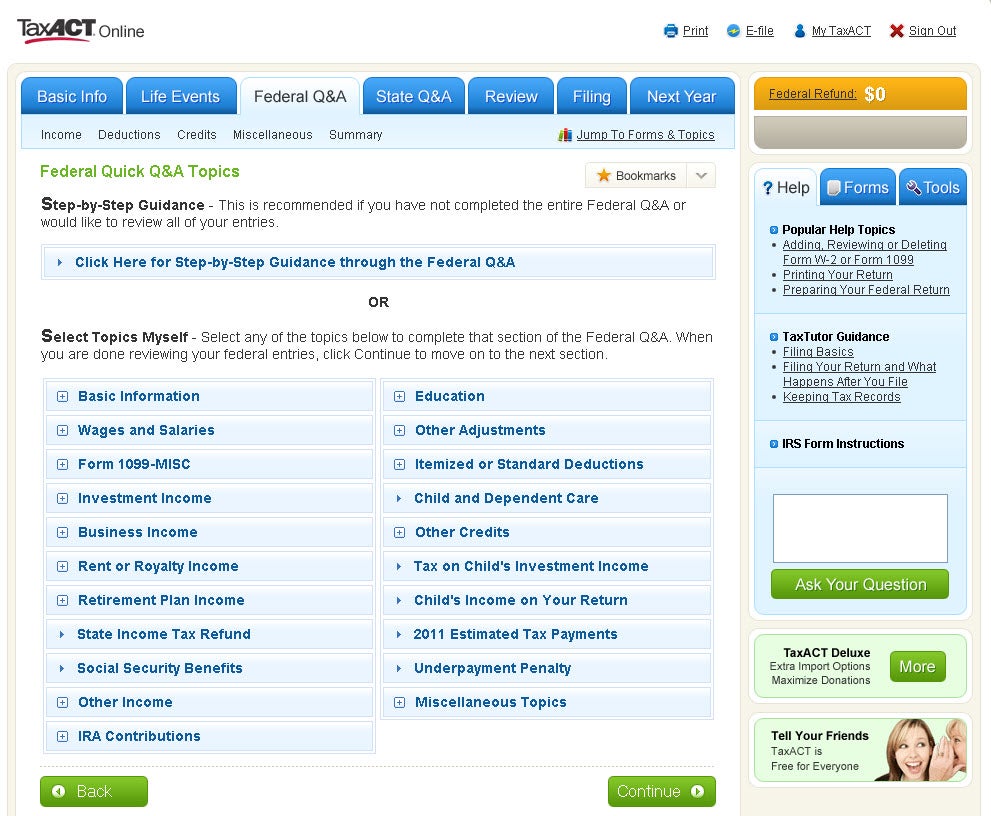Switch to the Forms panel tab
Image resolution: width=991 pixels, height=816 pixels.
pyautogui.click(x=858, y=187)
